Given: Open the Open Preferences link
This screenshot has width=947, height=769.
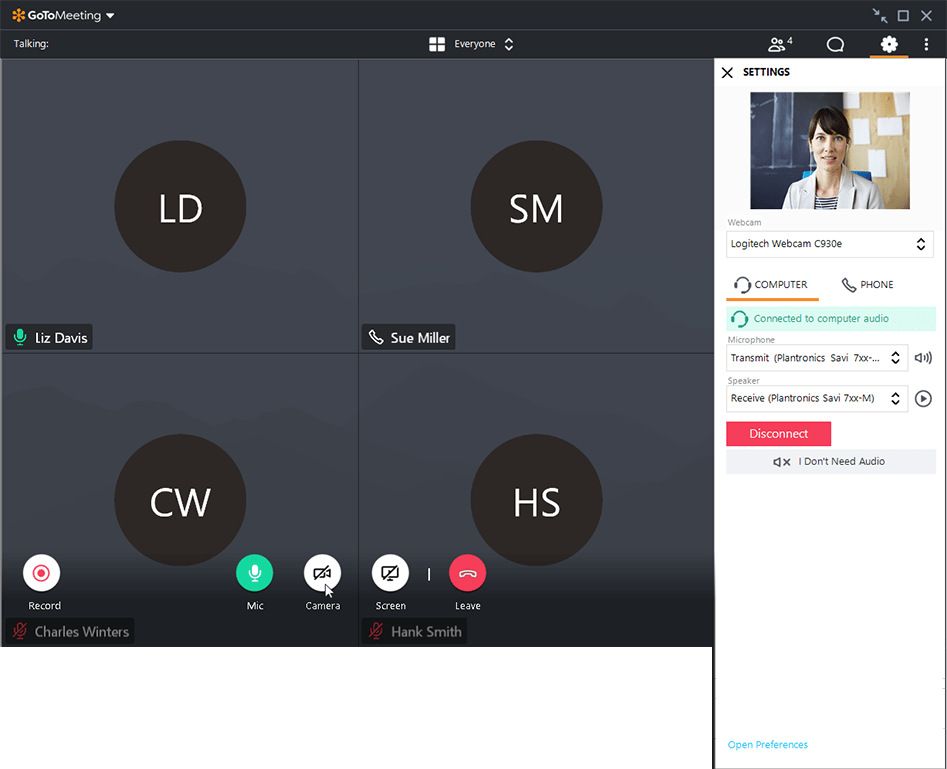Looking at the screenshot, I should [x=767, y=745].
